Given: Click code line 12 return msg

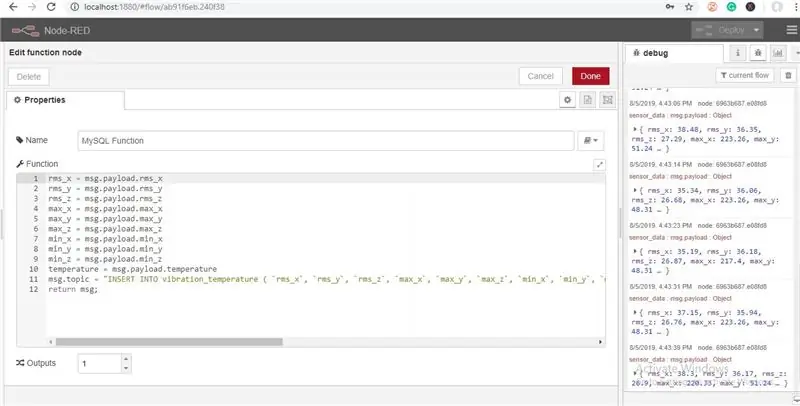Looking at the screenshot, I should coord(73,289).
